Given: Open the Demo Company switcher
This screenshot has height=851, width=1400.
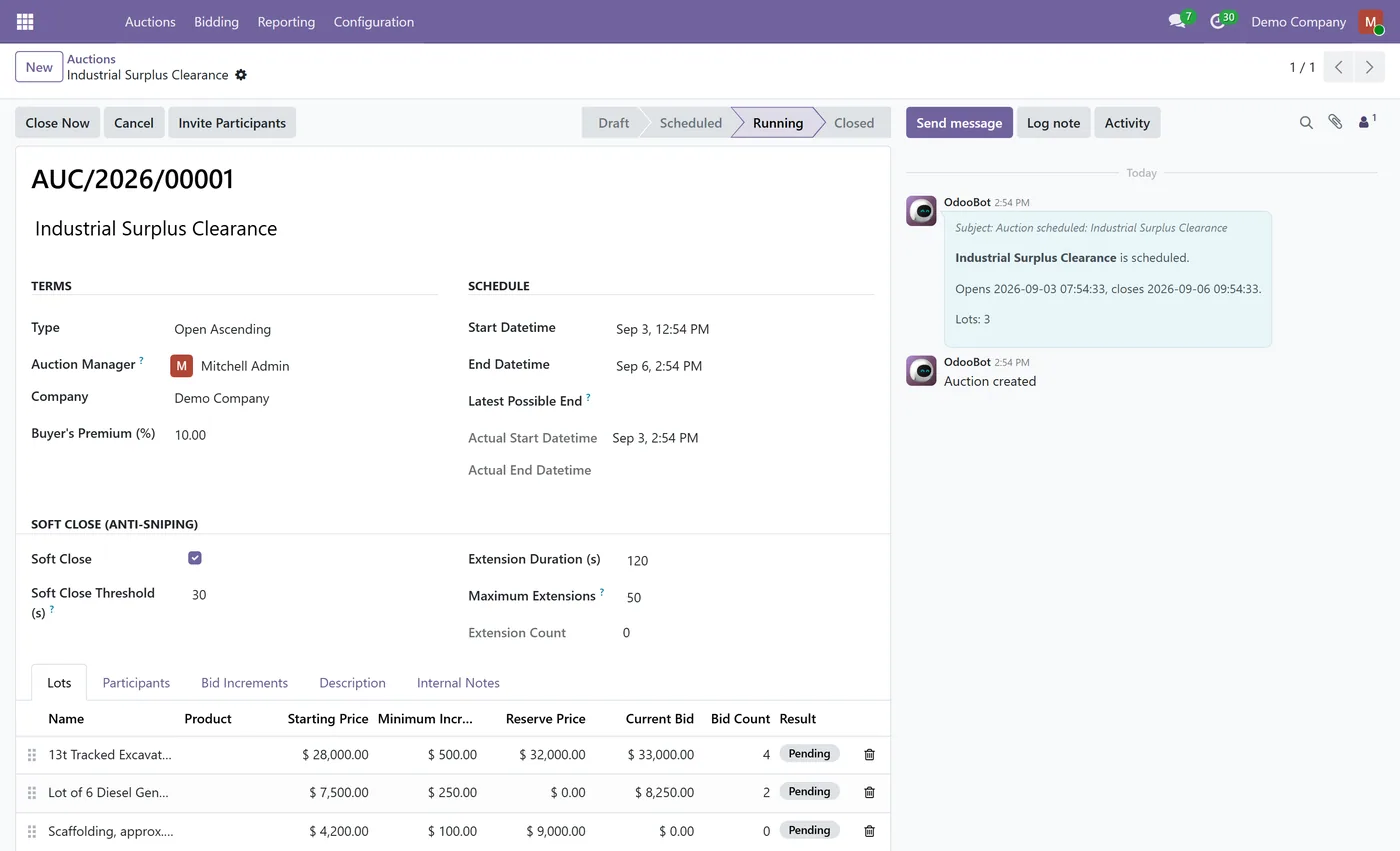Looking at the screenshot, I should (1298, 21).
